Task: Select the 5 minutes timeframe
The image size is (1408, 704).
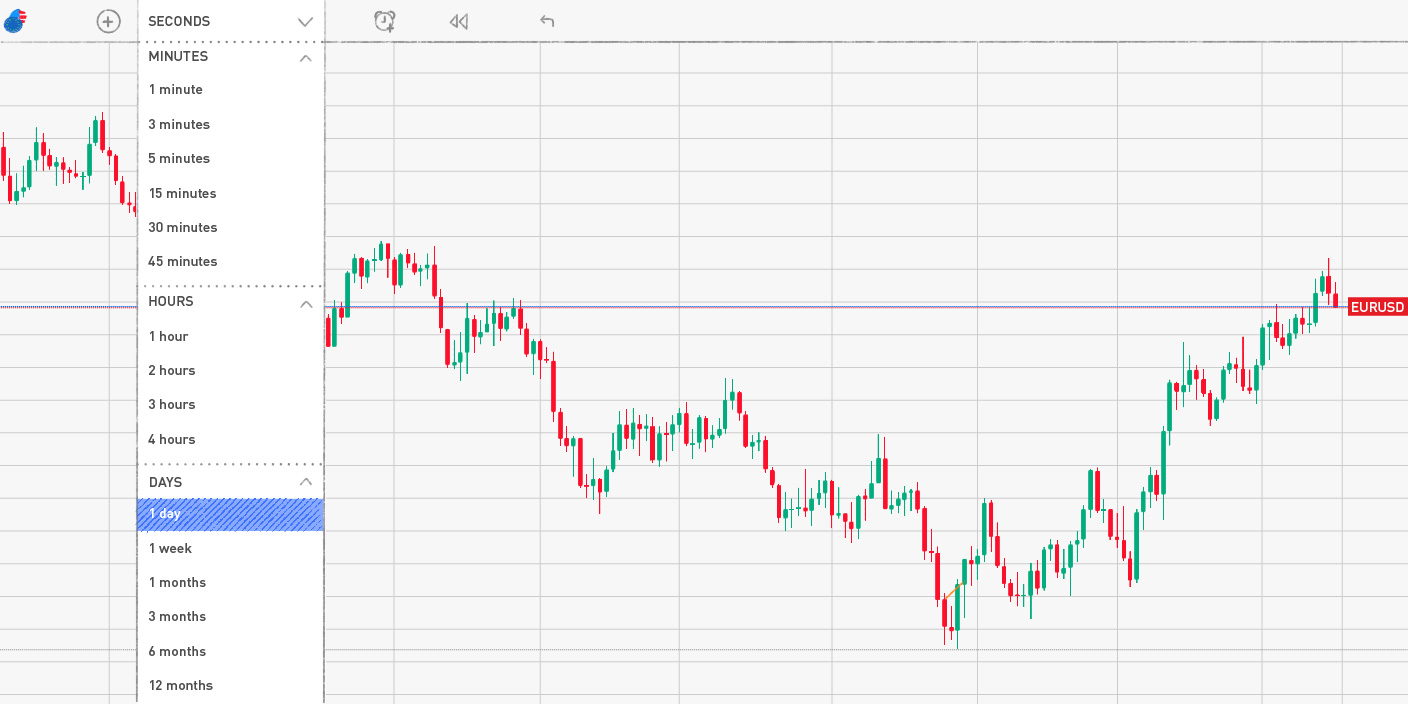Action: click(x=179, y=158)
